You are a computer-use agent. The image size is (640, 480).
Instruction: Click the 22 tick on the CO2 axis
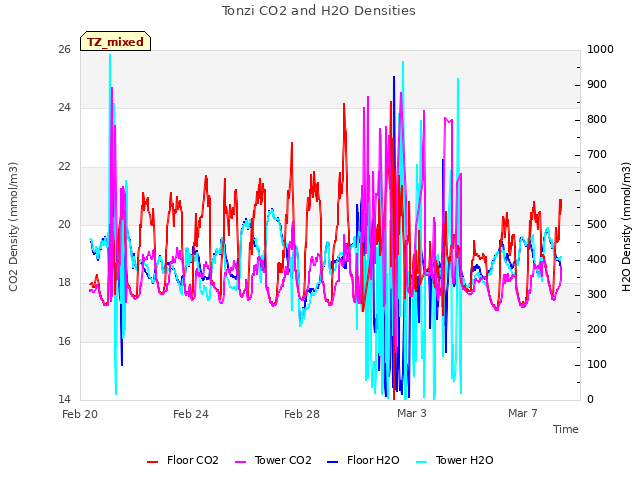tap(64, 167)
